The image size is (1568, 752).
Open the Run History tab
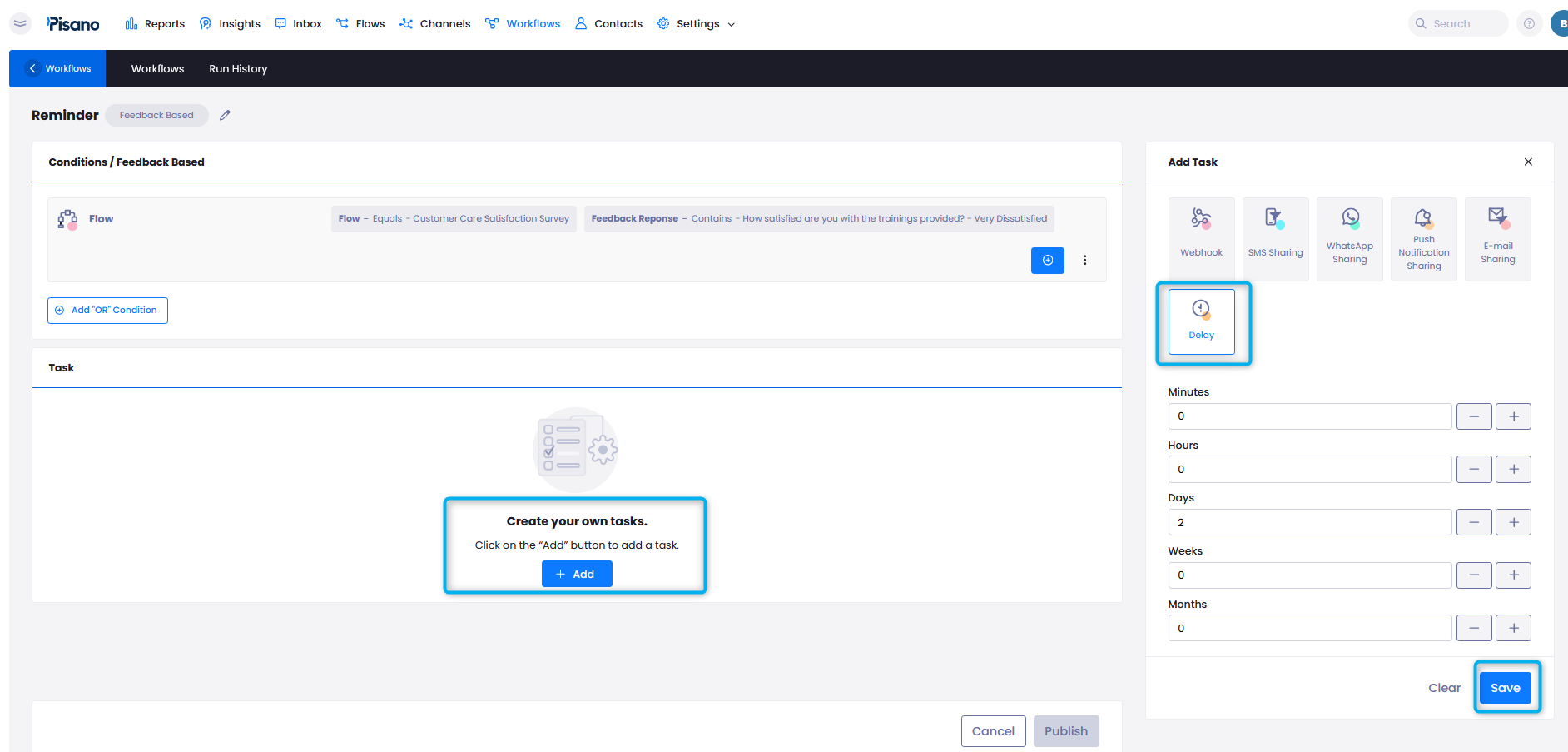238,69
